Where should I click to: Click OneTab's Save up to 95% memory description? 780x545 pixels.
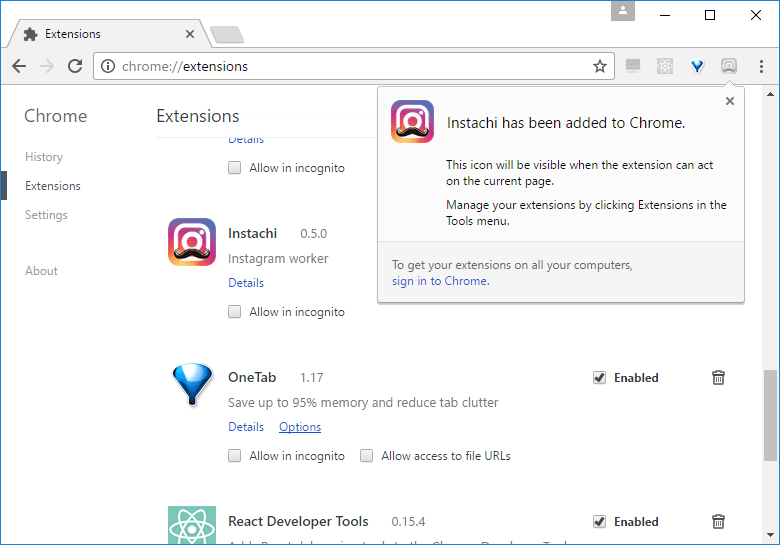pos(363,403)
